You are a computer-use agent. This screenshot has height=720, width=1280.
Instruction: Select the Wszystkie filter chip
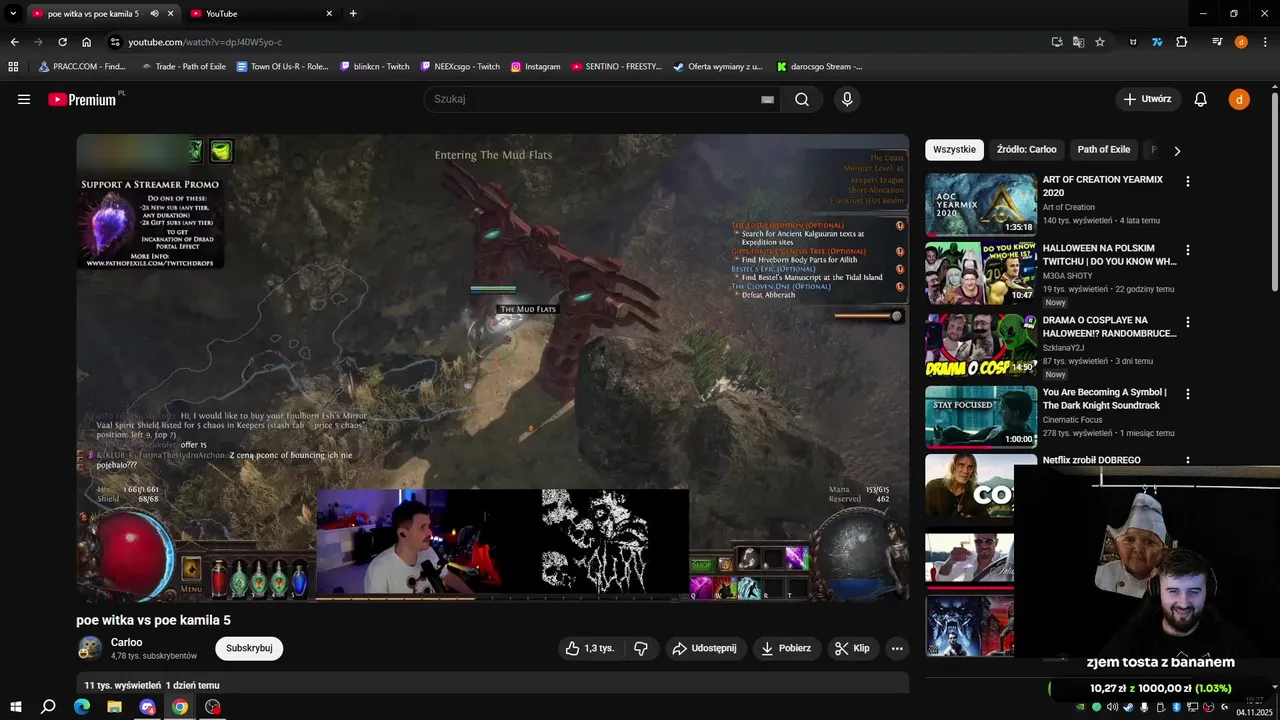pos(954,150)
